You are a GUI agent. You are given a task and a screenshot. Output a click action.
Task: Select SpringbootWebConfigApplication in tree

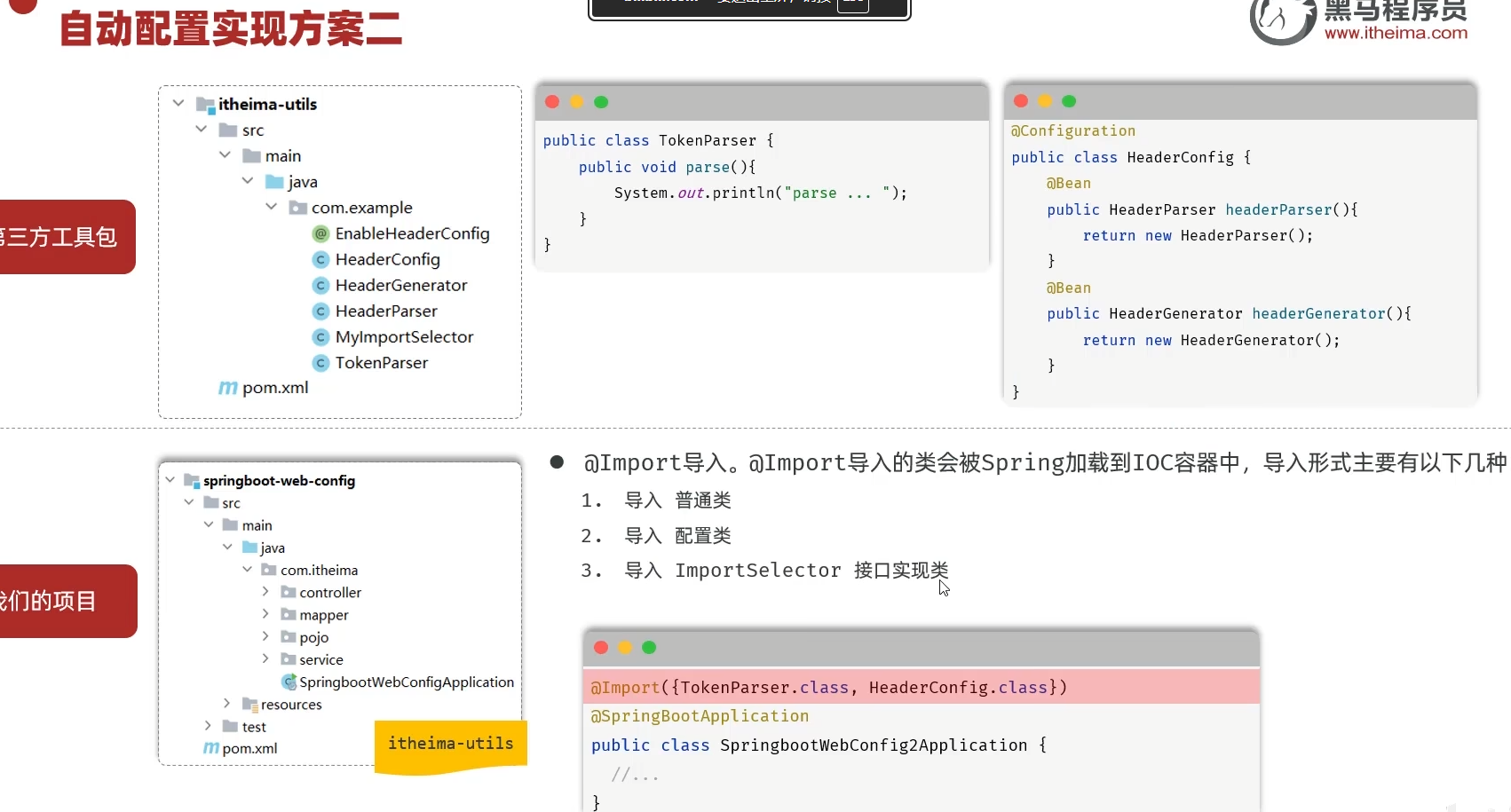click(407, 682)
